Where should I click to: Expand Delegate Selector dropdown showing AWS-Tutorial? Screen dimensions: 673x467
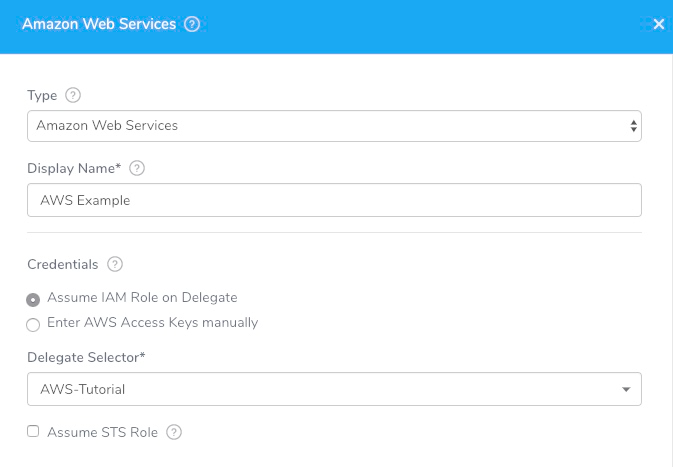click(x=334, y=389)
